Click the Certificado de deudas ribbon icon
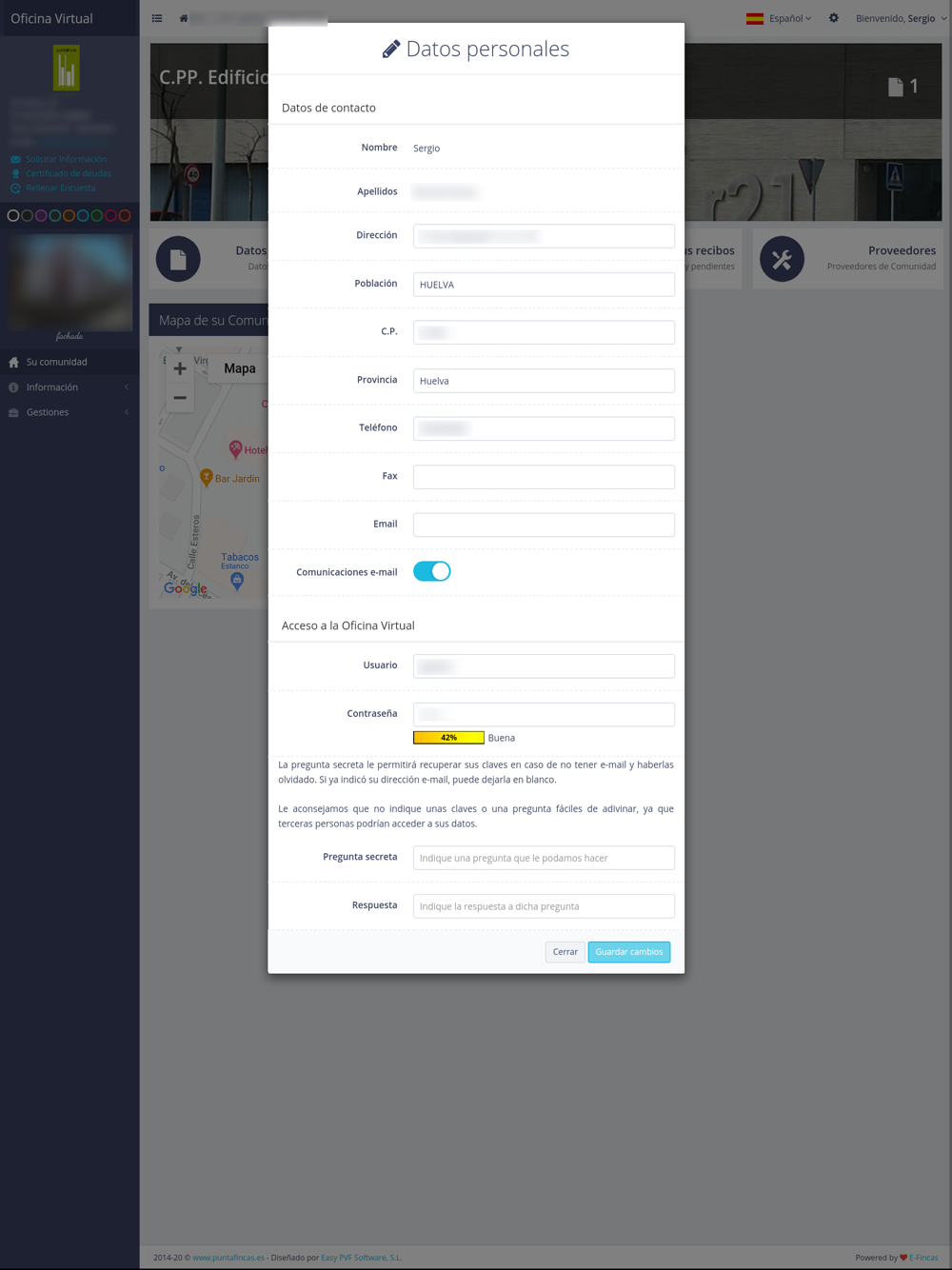952x1270 pixels. coord(15,173)
